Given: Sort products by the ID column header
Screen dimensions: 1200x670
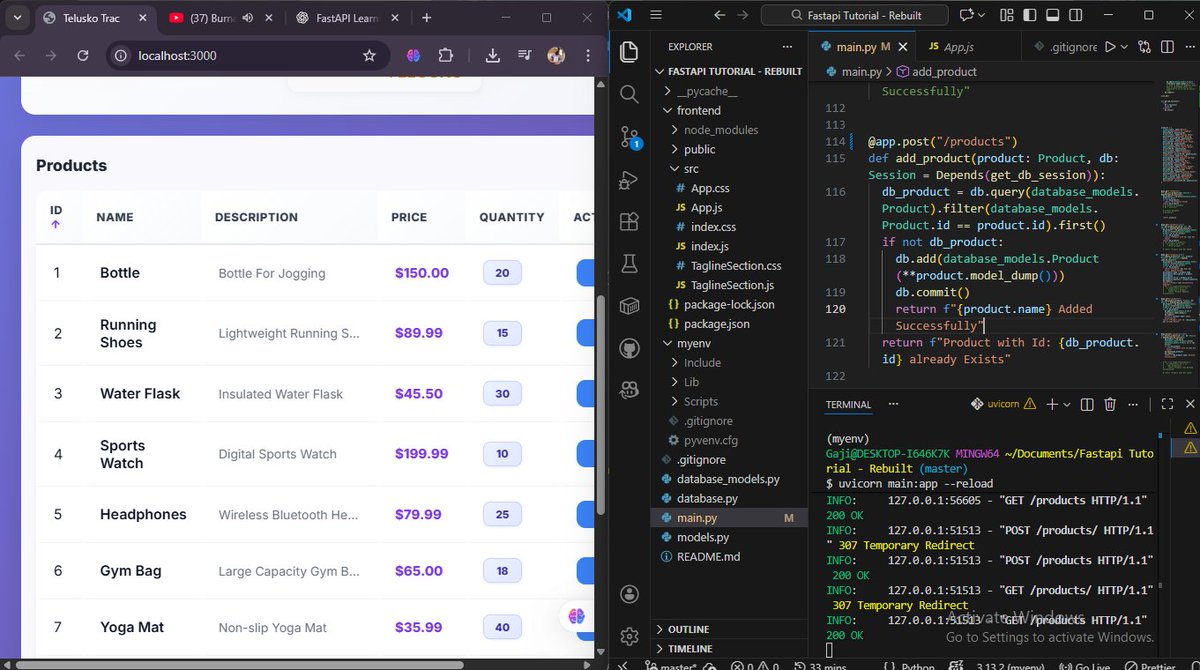Looking at the screenshot, I should tap(56, 216).
